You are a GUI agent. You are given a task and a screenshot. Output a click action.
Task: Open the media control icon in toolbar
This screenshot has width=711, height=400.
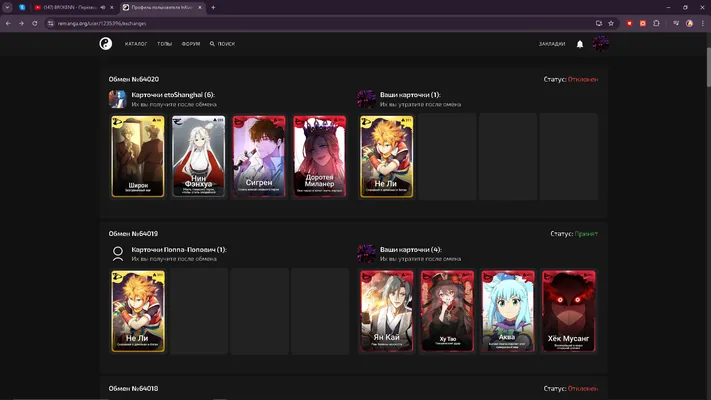pos(676,23)
